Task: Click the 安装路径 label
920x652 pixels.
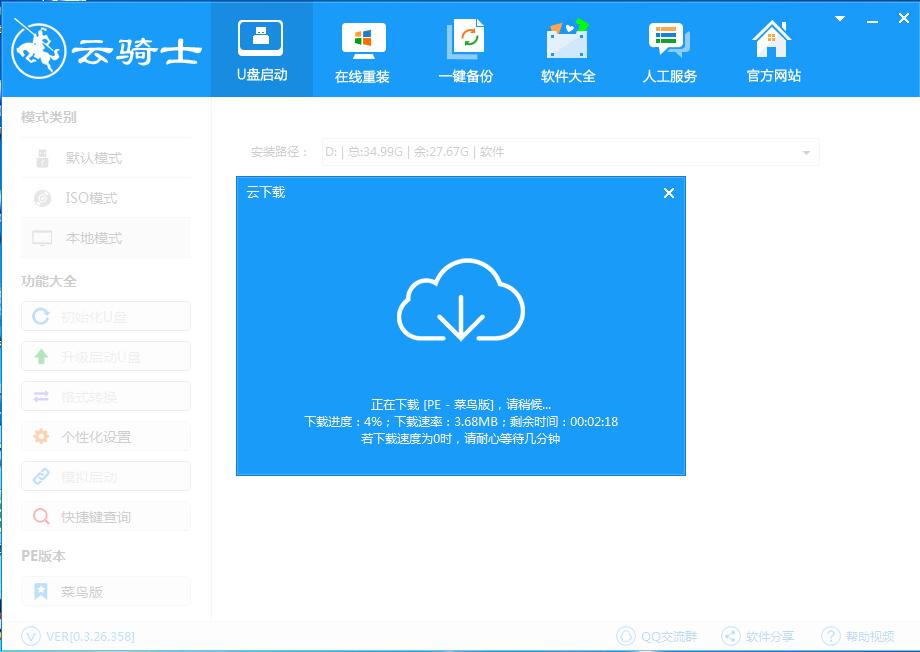Action: 279,152
